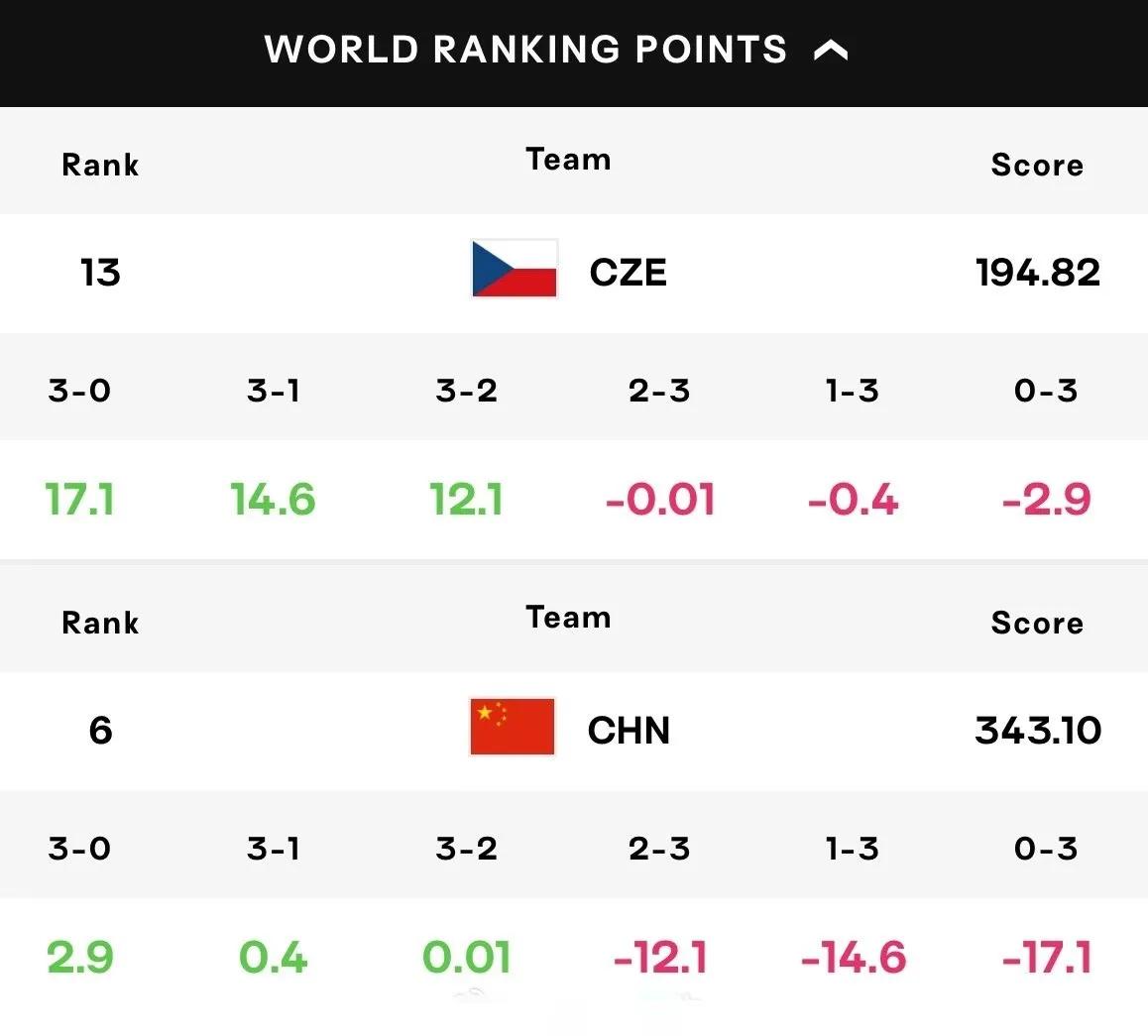Click CHN score 343.10

1037,730
